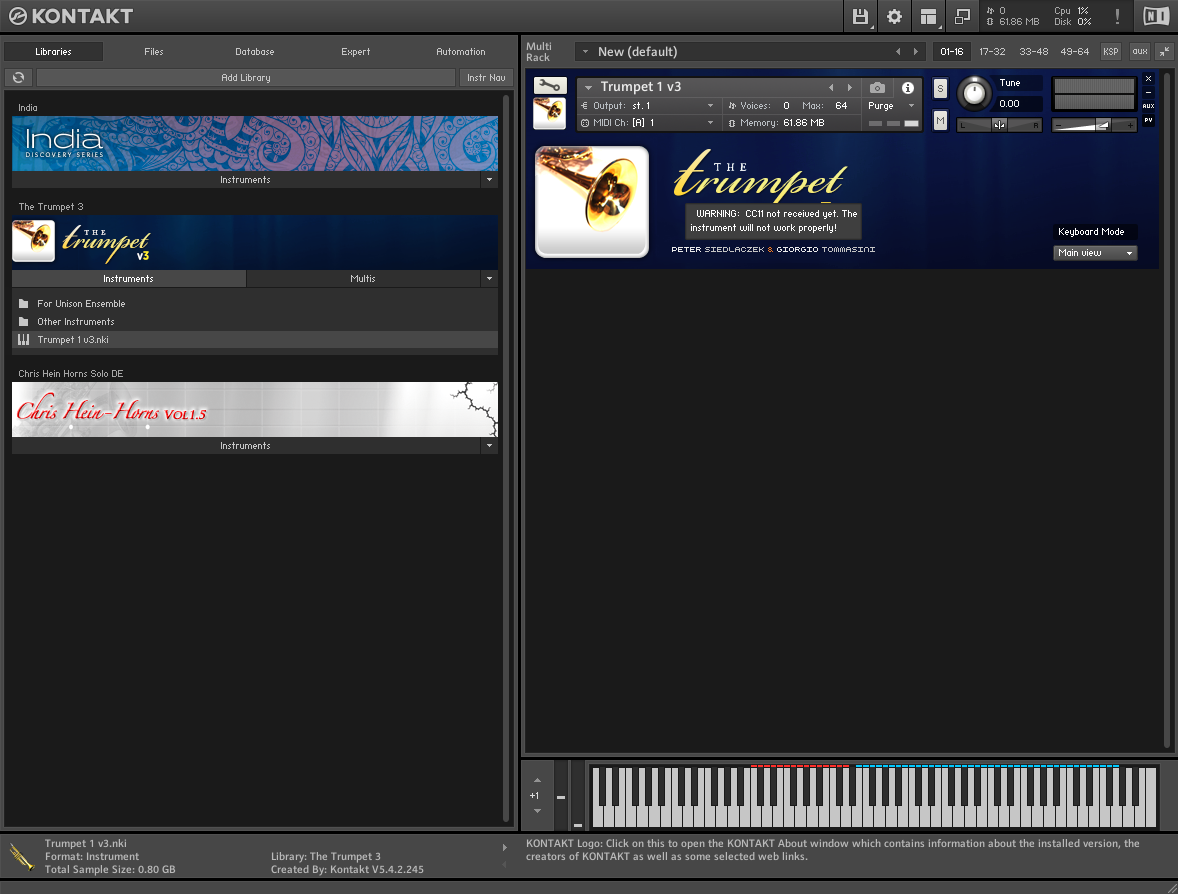Switch to the Files tab
Image resolution: width=1178 pixels, height=894 pixels.
(154, 52)
